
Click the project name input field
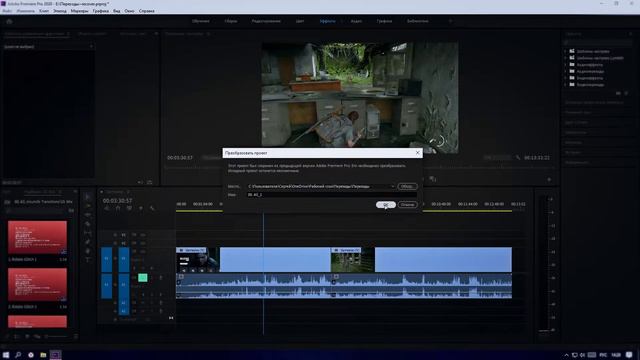(331, 195)
